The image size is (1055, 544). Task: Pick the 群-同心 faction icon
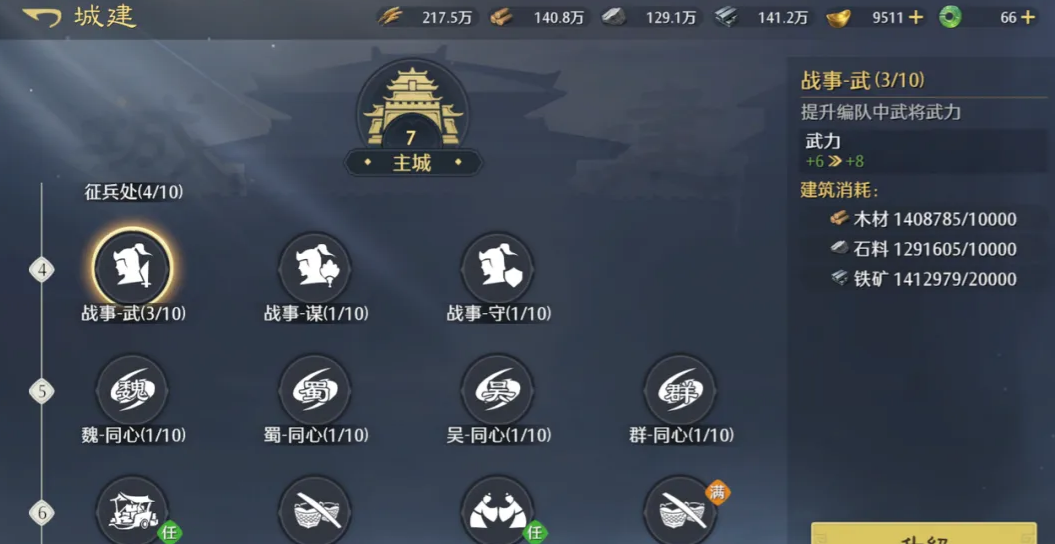point(680,389)
